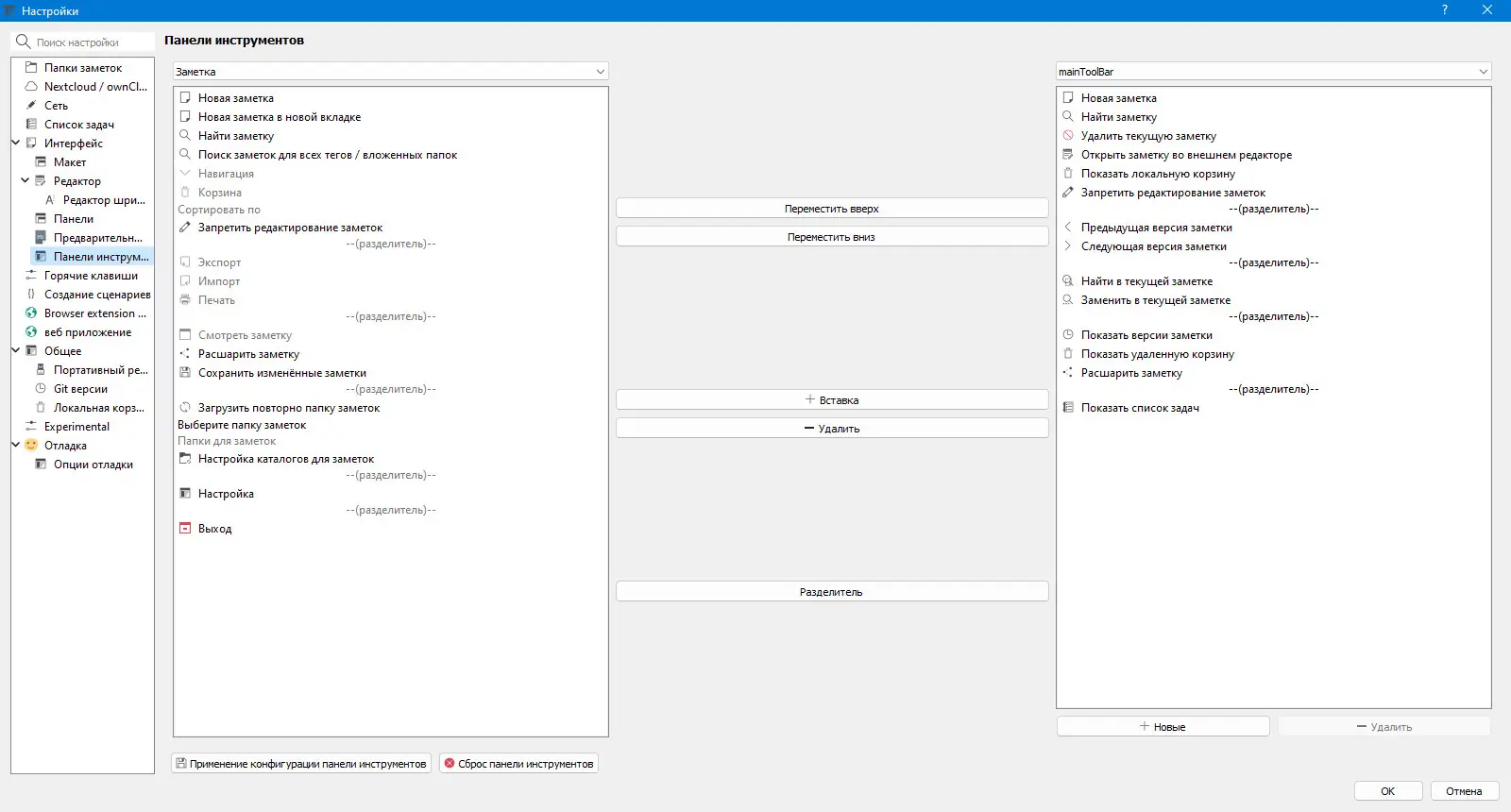Image resolution: width=1511 pixels, height=812 pixels.
Task: Open the mainToolBar toolbar dropdown
Action: 1273,72
